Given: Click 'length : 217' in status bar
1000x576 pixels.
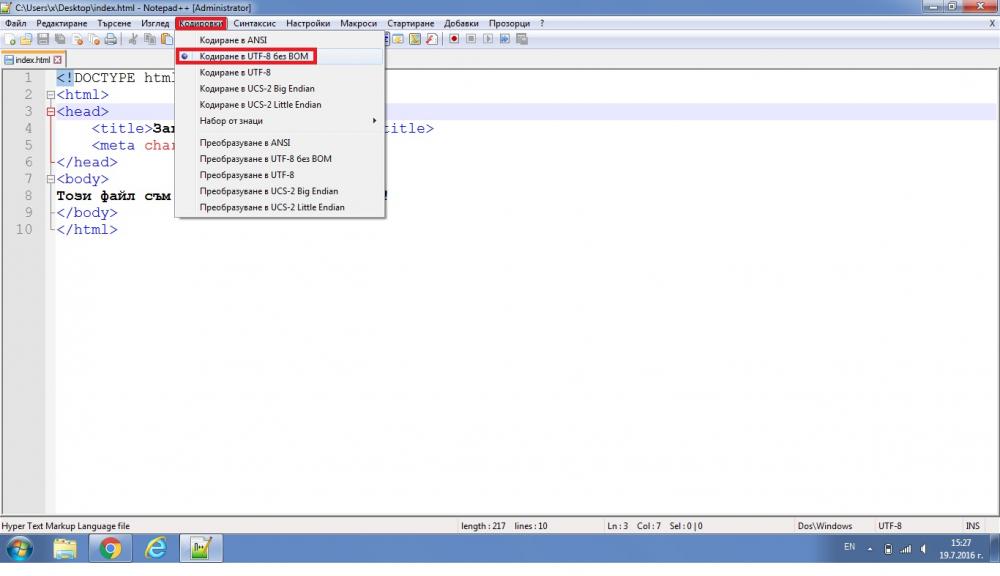Looking at the screenshot, I should 483,526.
